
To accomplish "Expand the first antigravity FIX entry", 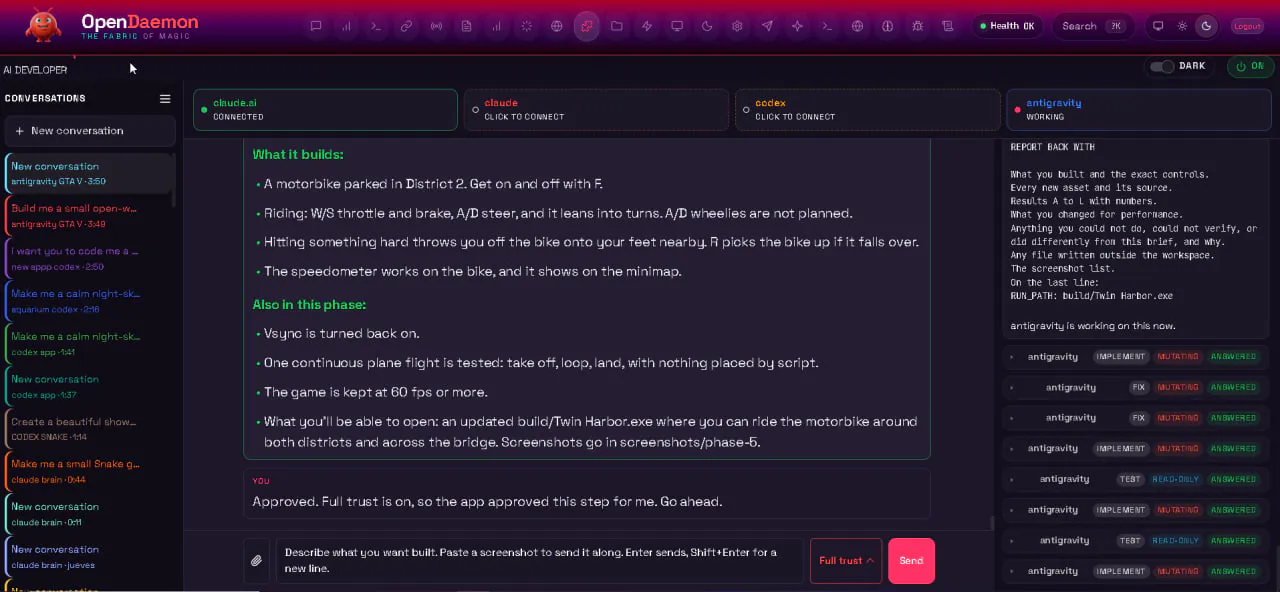I will (x=1137, y=387).
